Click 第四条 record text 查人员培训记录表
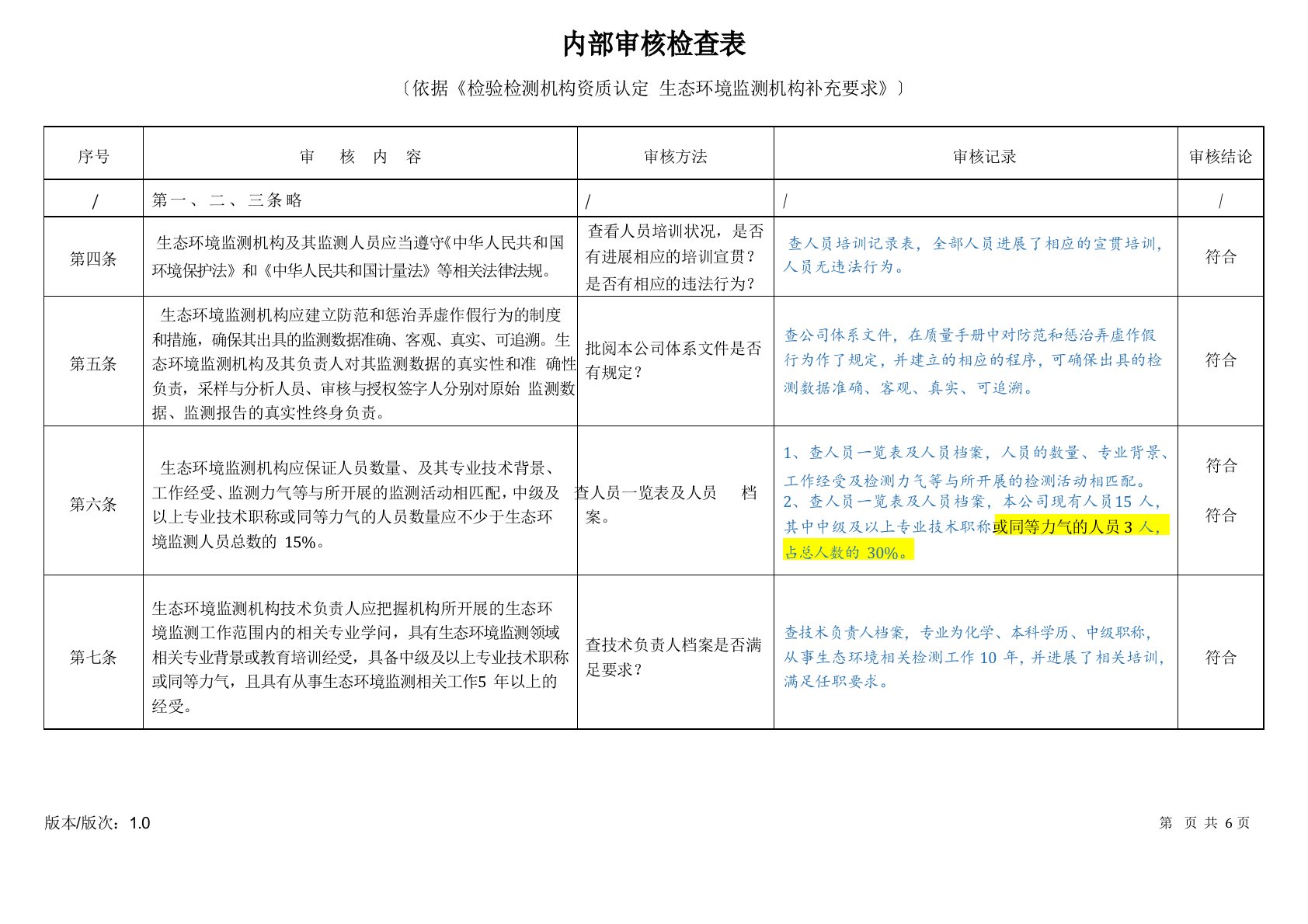The height and width of the screenshot is (924, 1308). [974, 255]
